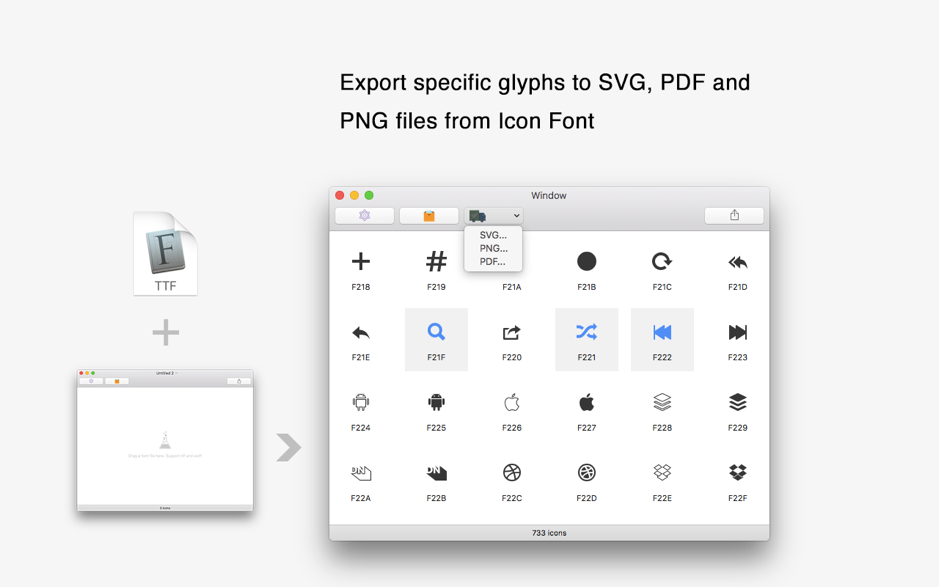The width and height of the screenshot is (939, 587).
Task: Click the 733 icons status bar
Action: (x=549, y=532)
